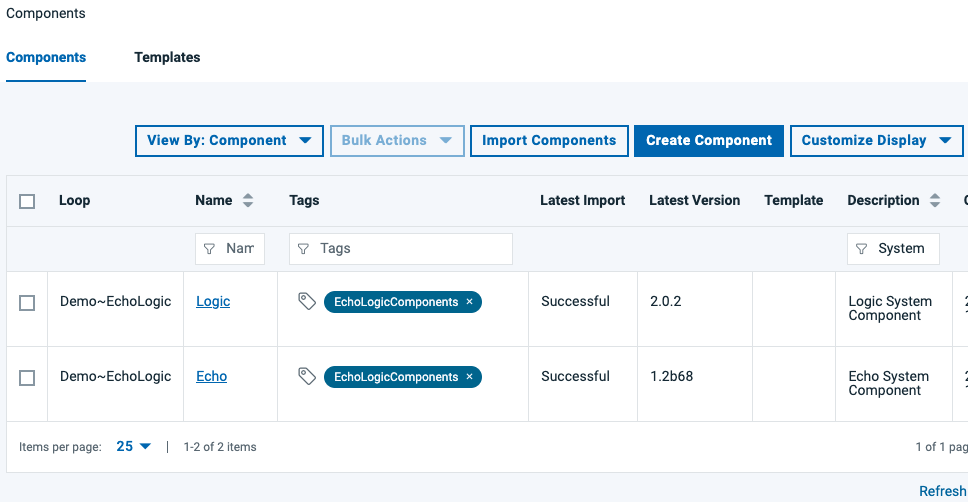Click the tag icon in the Logic row

[x=307, y=301]
